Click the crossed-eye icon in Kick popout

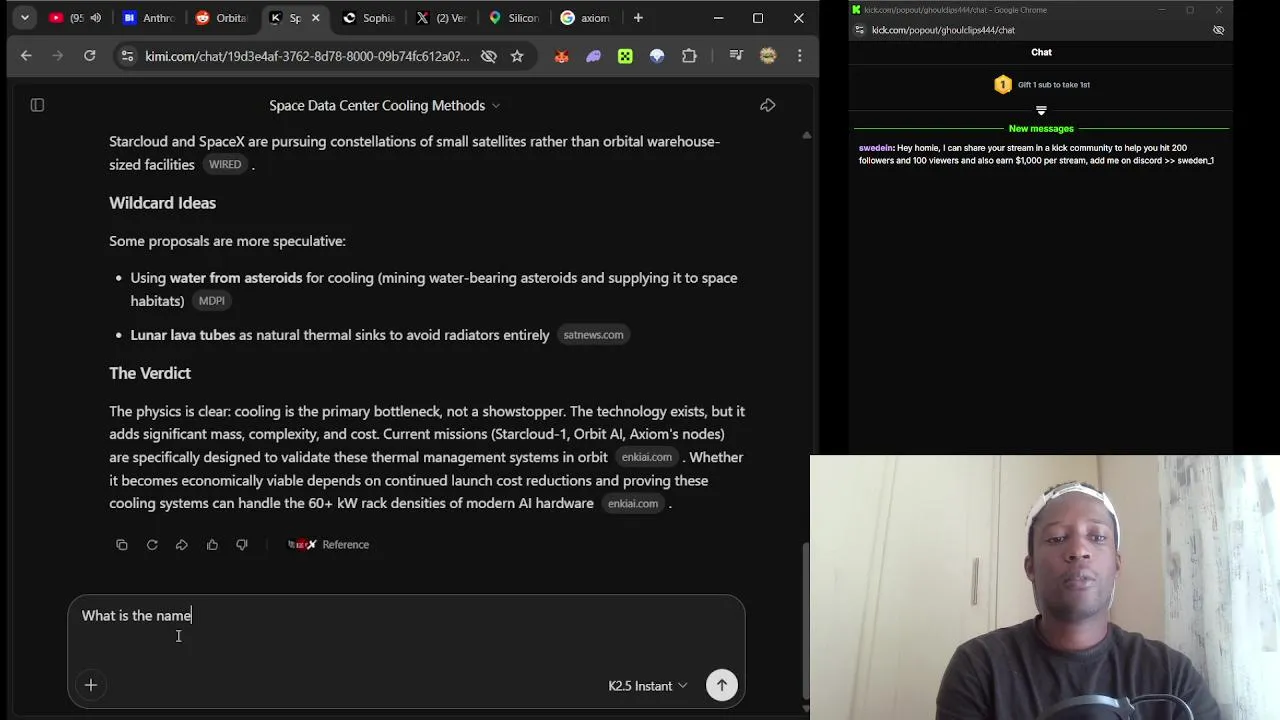point(1218,30)
